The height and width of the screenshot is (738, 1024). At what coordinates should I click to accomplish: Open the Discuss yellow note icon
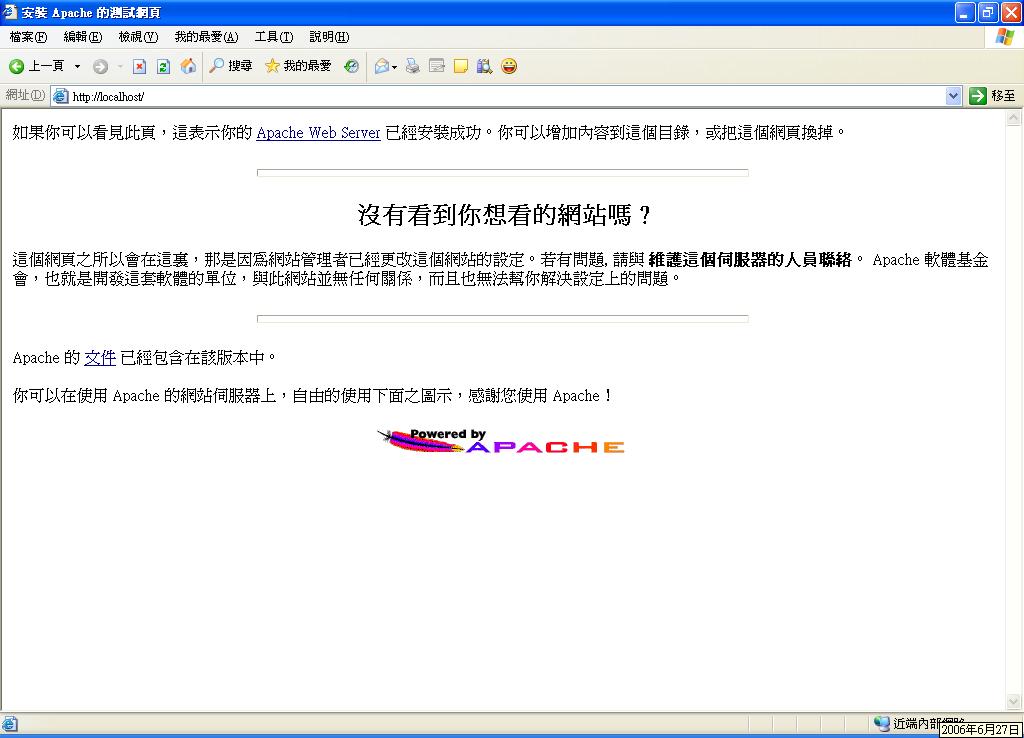click(460, 66)
